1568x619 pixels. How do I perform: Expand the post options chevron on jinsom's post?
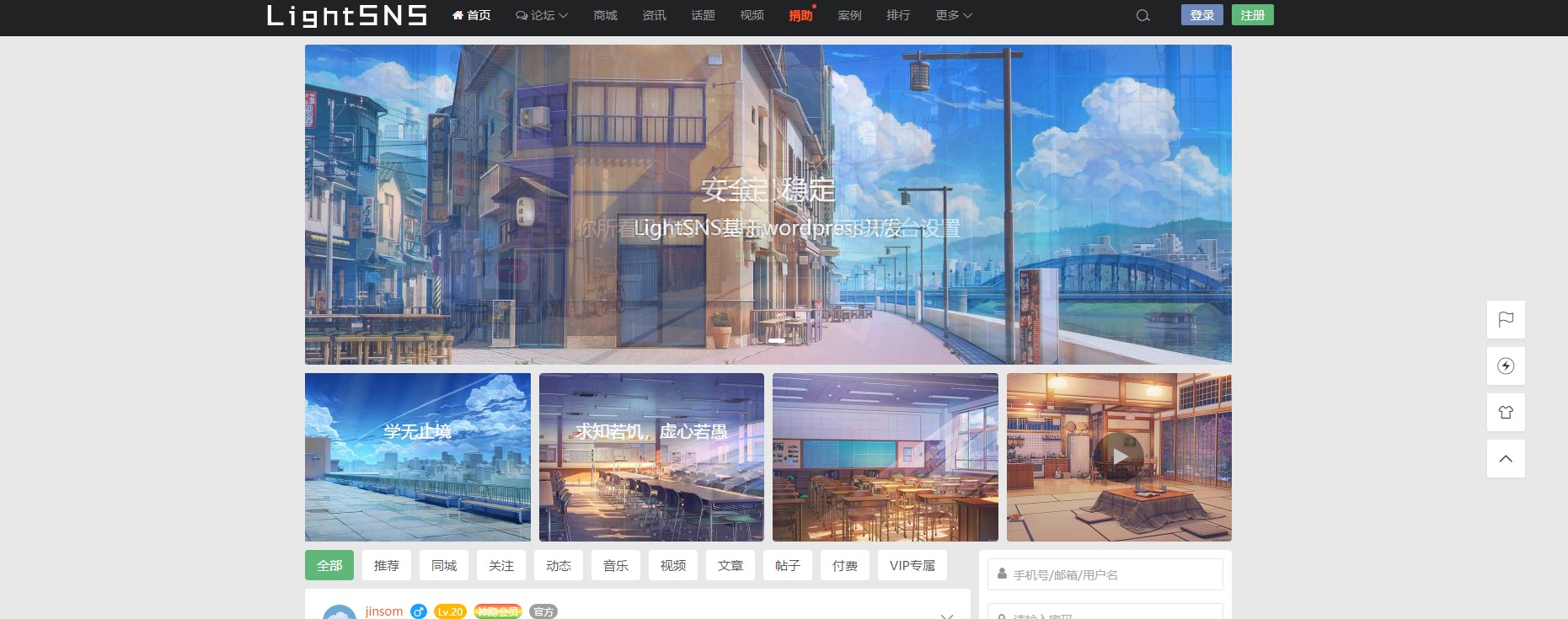pyautogui.click(x=947, y=615)
